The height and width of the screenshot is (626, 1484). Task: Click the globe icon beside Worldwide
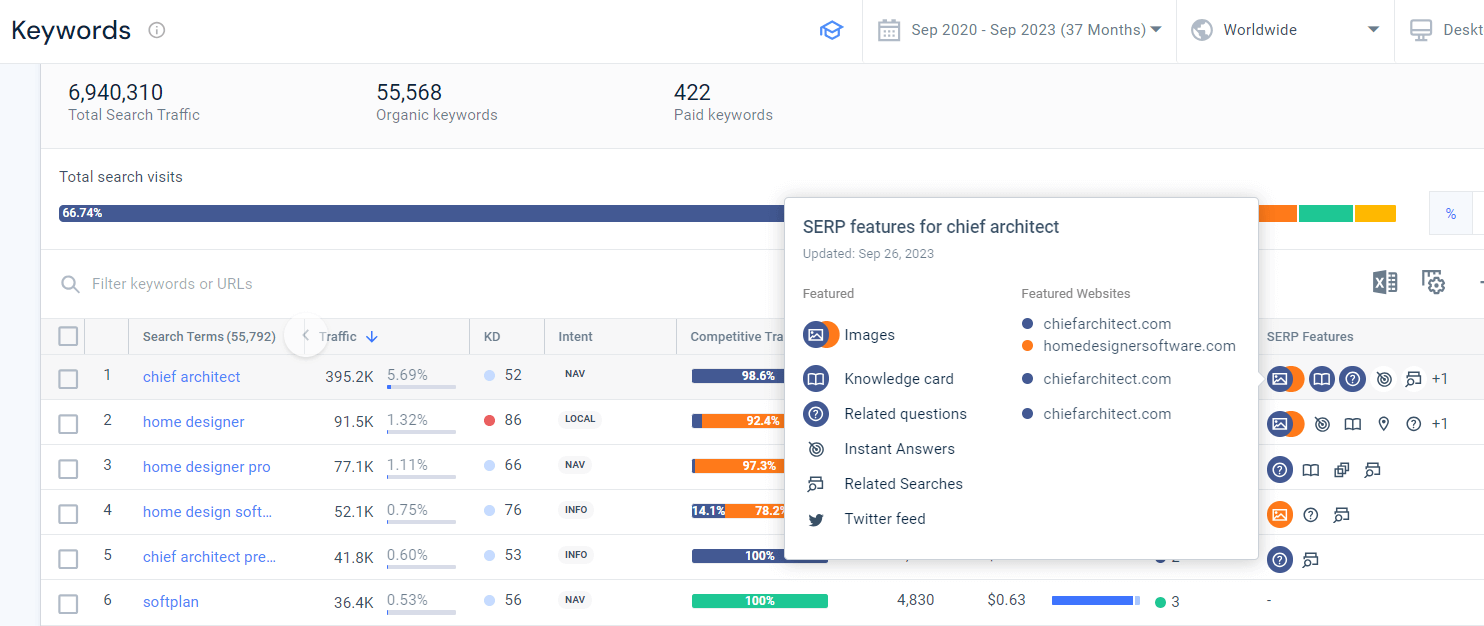coord(1202,30)
